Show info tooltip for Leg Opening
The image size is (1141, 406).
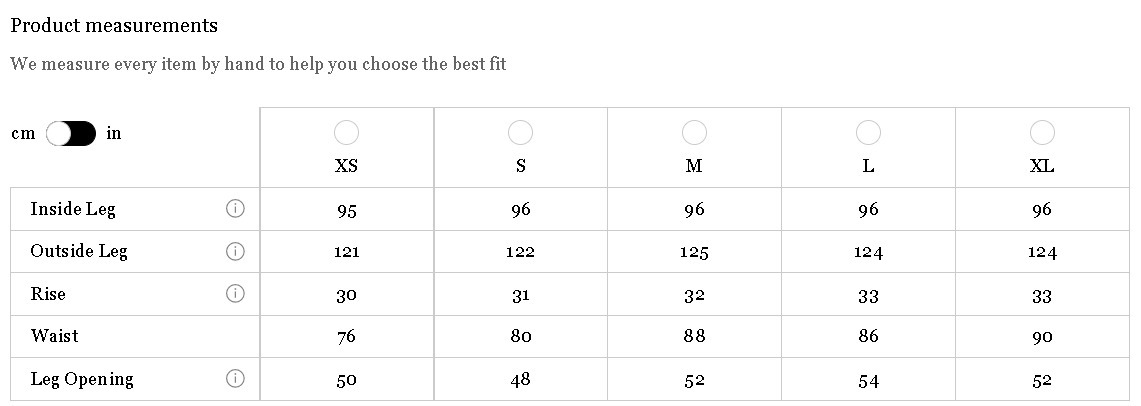(x=235, y=378)
